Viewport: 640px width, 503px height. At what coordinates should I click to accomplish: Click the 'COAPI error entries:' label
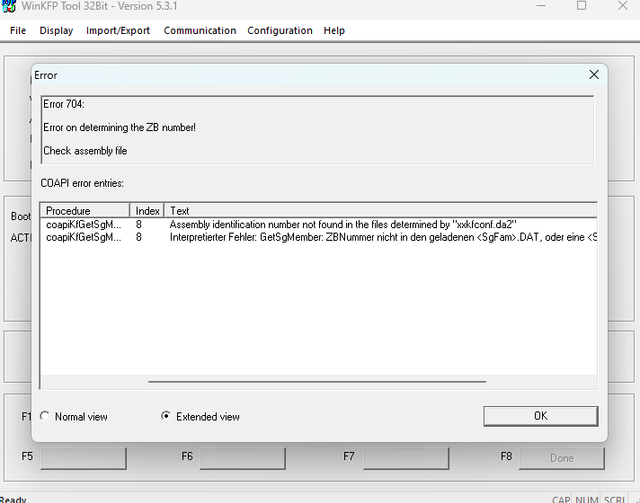pos(82,183)
